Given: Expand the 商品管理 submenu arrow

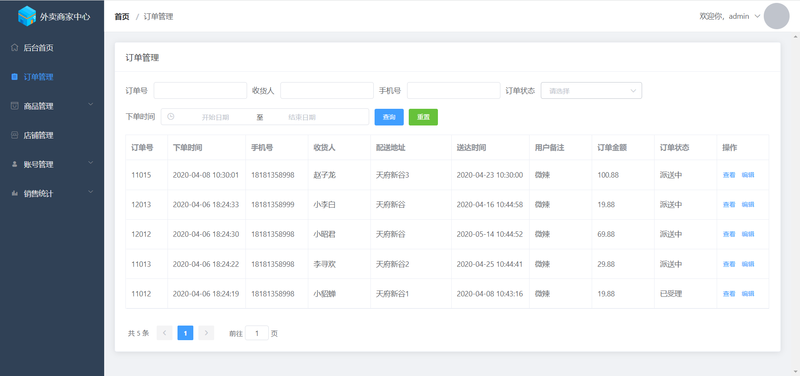Looking at the screenshot, I should click(x=91, y=105).
